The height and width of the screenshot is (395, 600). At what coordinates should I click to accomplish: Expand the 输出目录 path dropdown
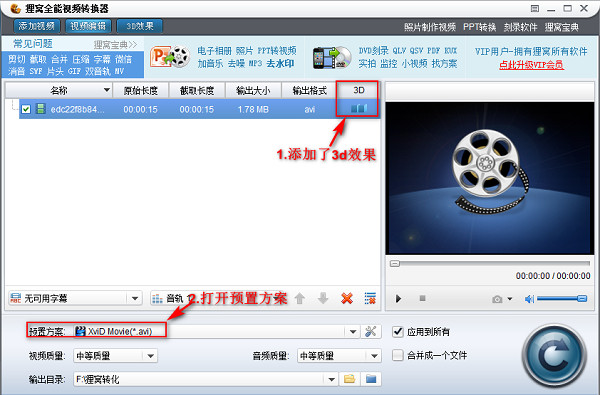[332, 379]
